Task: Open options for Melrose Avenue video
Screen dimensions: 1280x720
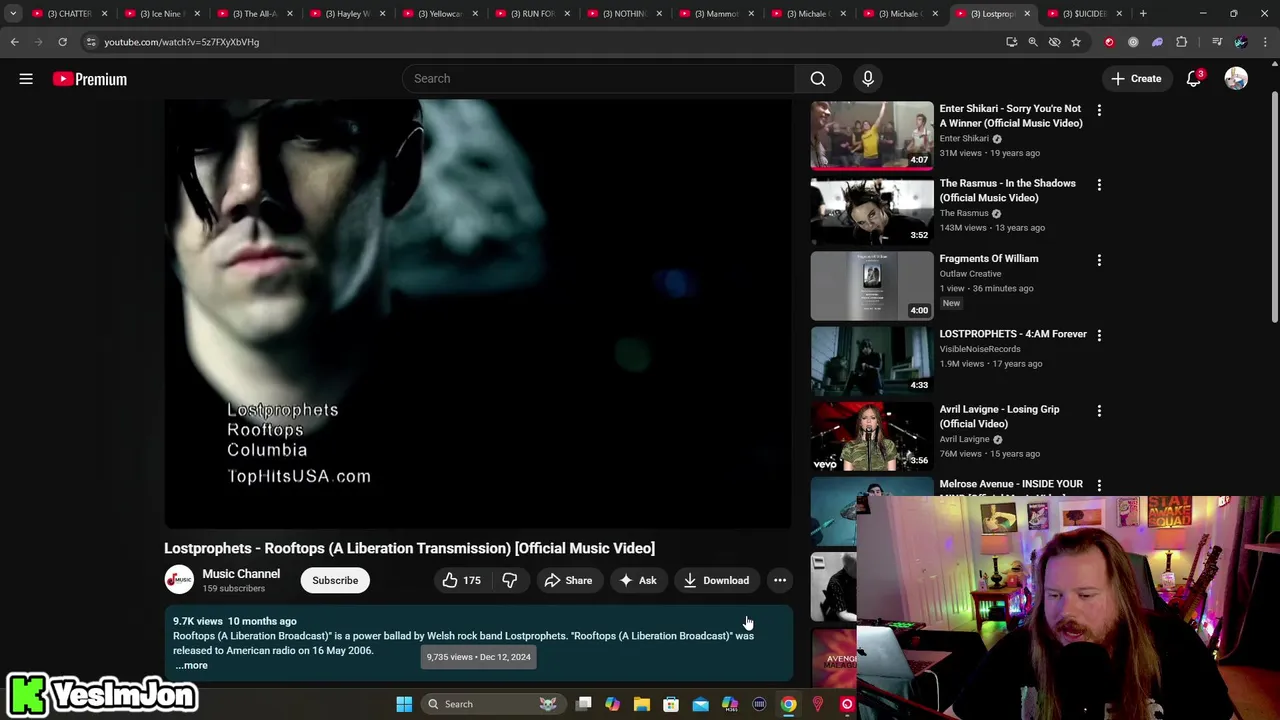Action: point(1099,486)
